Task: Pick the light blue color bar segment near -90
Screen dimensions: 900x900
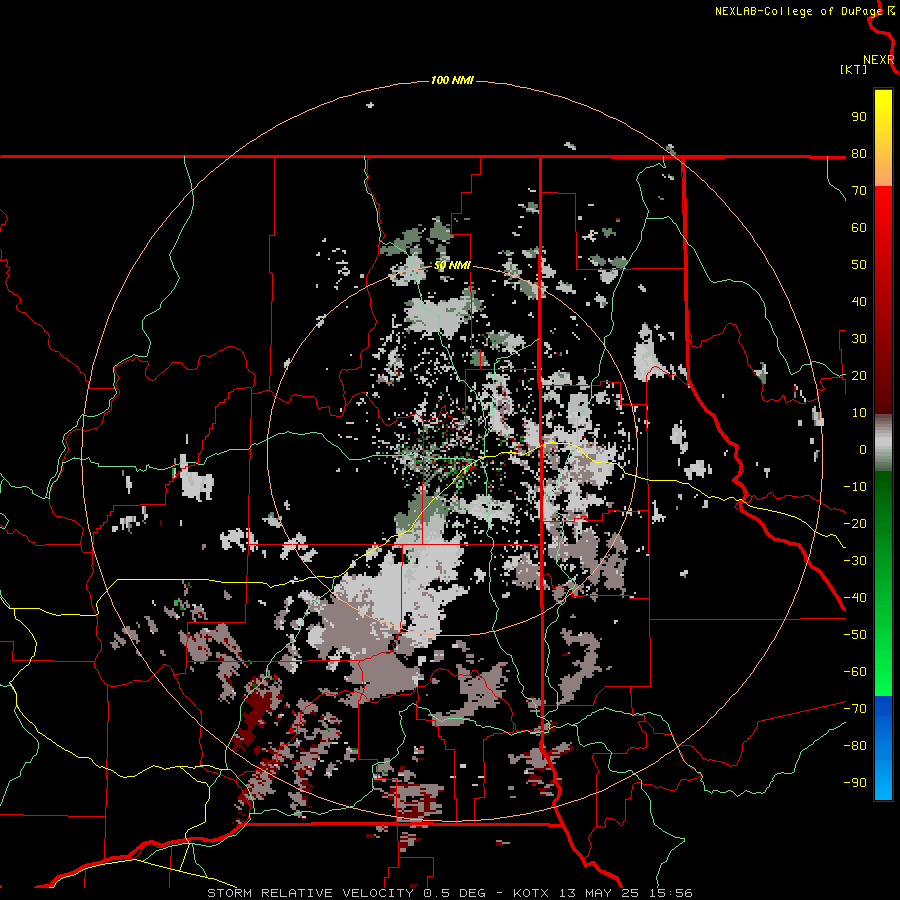Action: click(x=883, y=783)
